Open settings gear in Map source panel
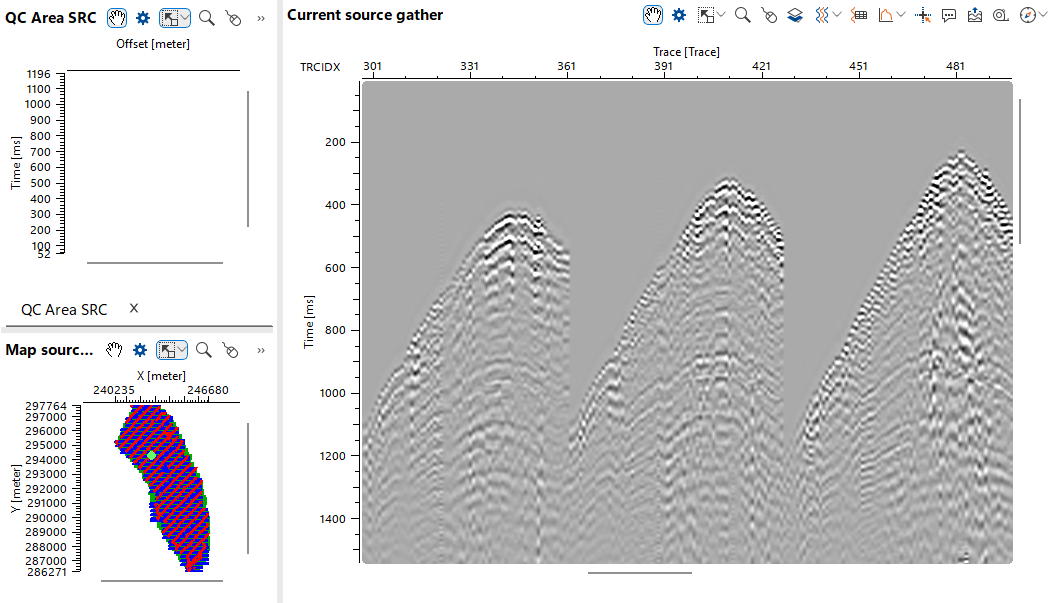 pyautogui.click(x=140, y=350)
